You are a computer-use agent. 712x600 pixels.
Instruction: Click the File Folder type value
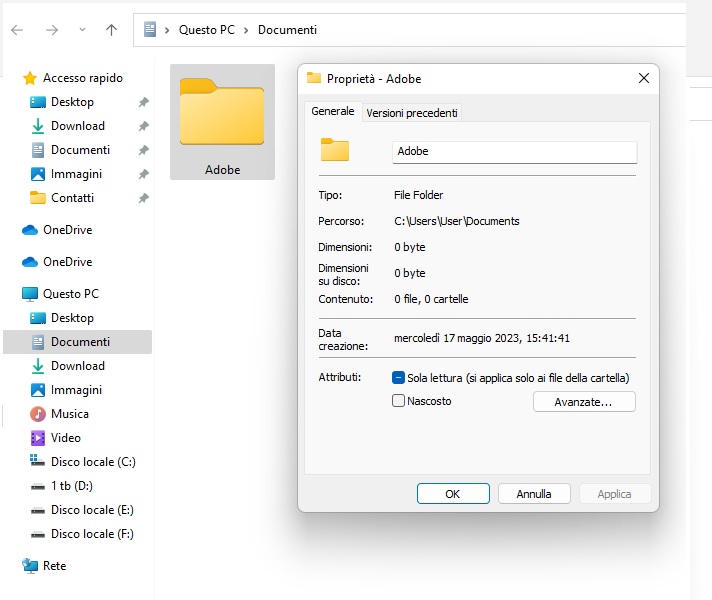418,195
